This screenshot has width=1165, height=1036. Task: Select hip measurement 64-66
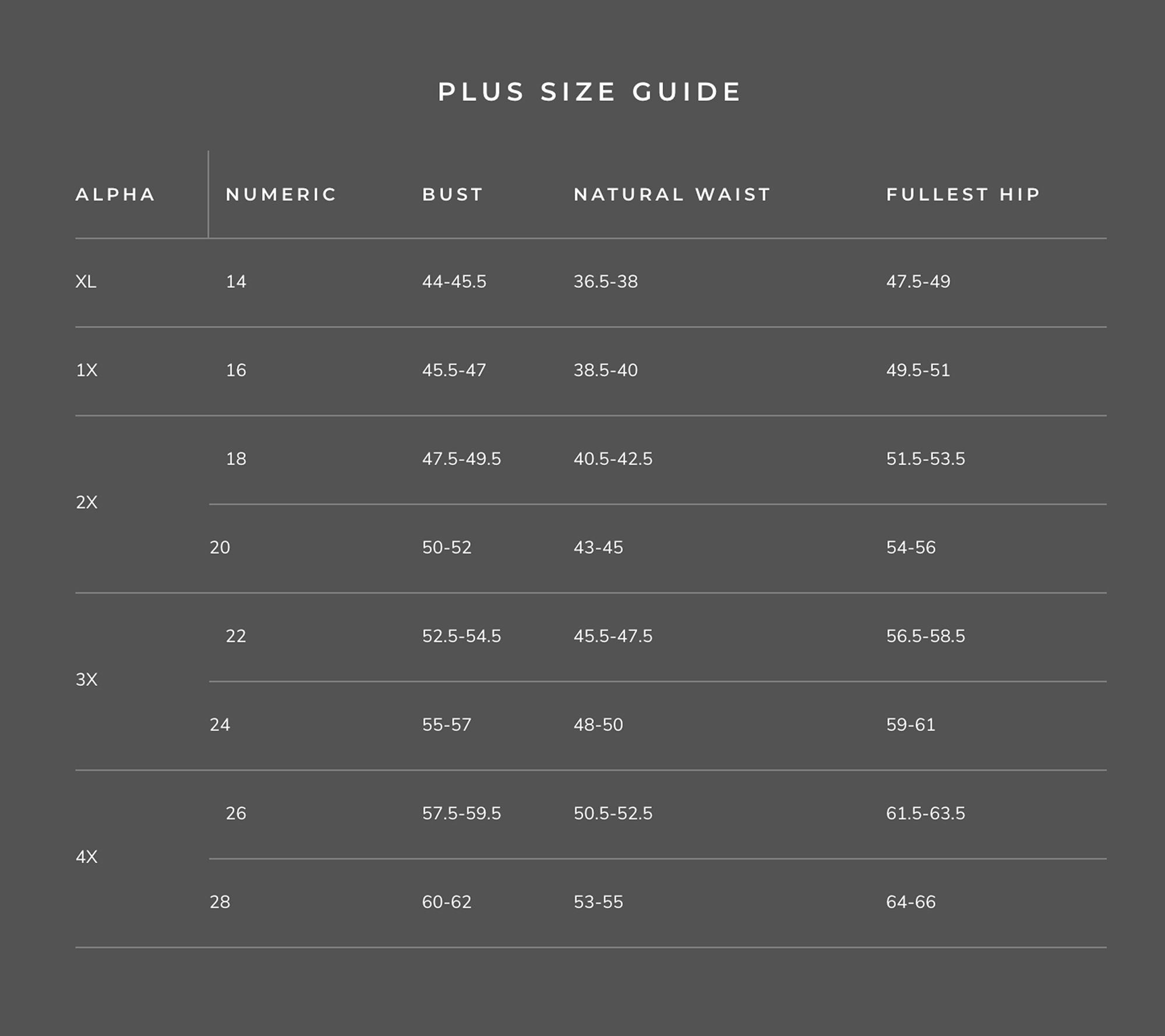click(910, 902)
